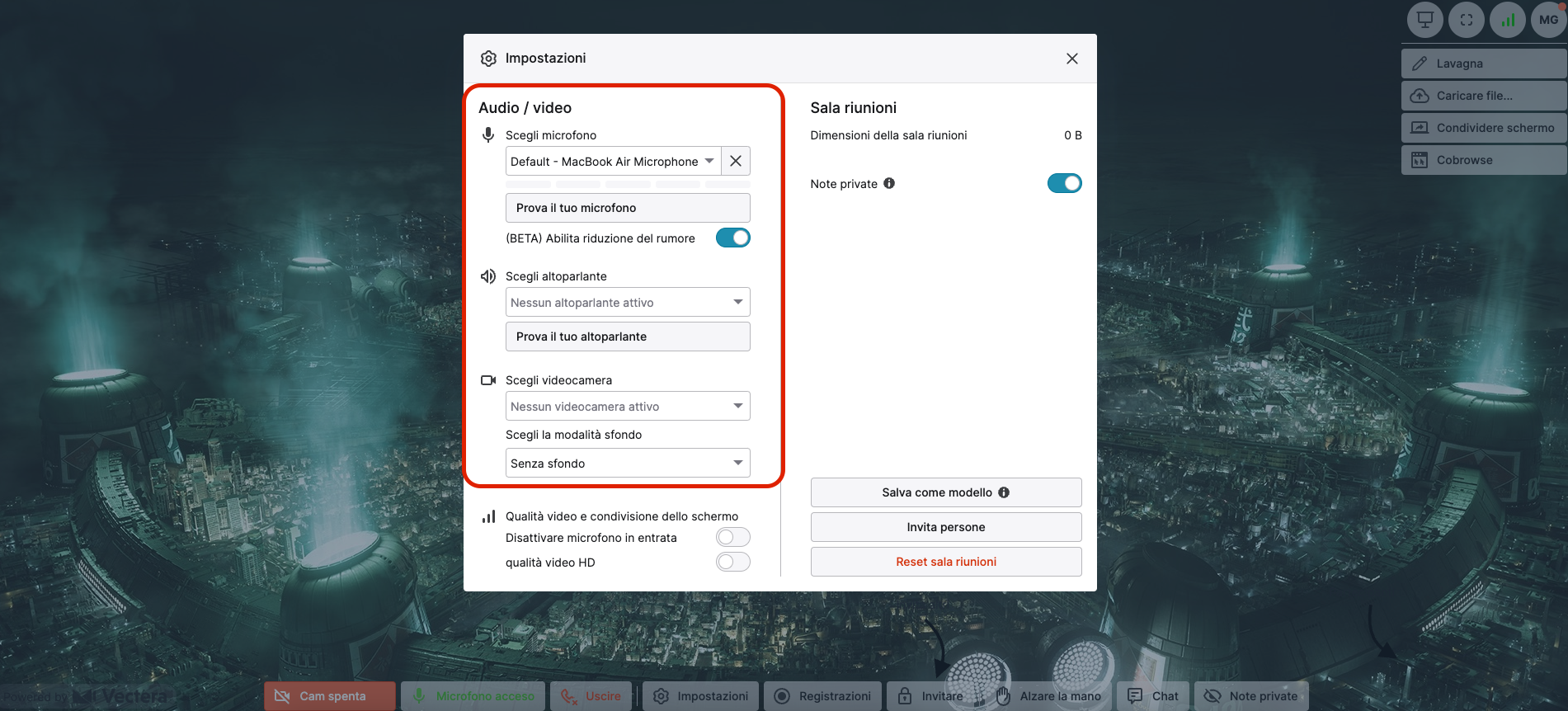The width and height of the screenshot is (1568, 711).
Task: Open the MG user avatar menu
Action: pos(1548,20)
